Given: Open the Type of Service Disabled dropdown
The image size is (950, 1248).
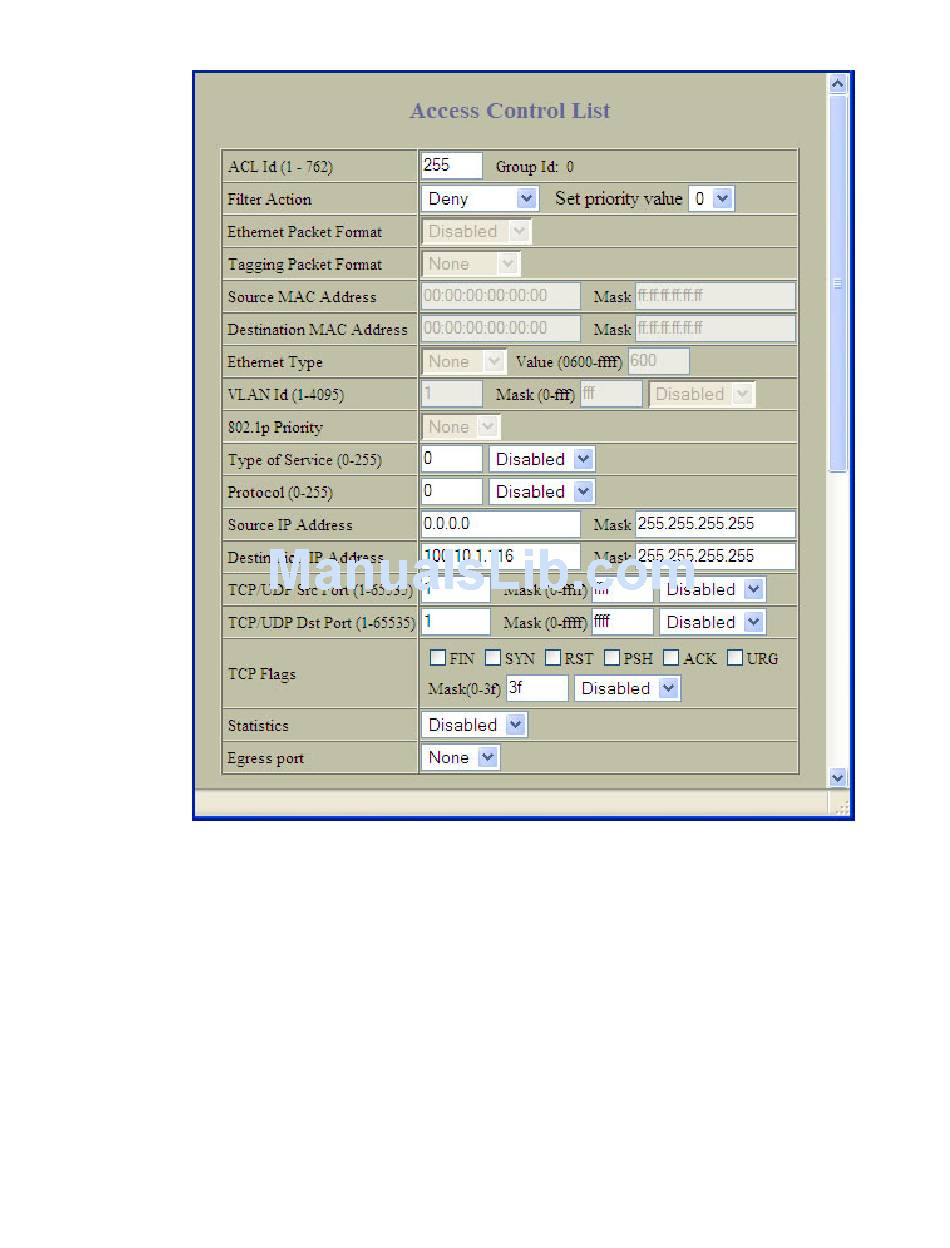Looking at the screenshot, I should [542, 459].
